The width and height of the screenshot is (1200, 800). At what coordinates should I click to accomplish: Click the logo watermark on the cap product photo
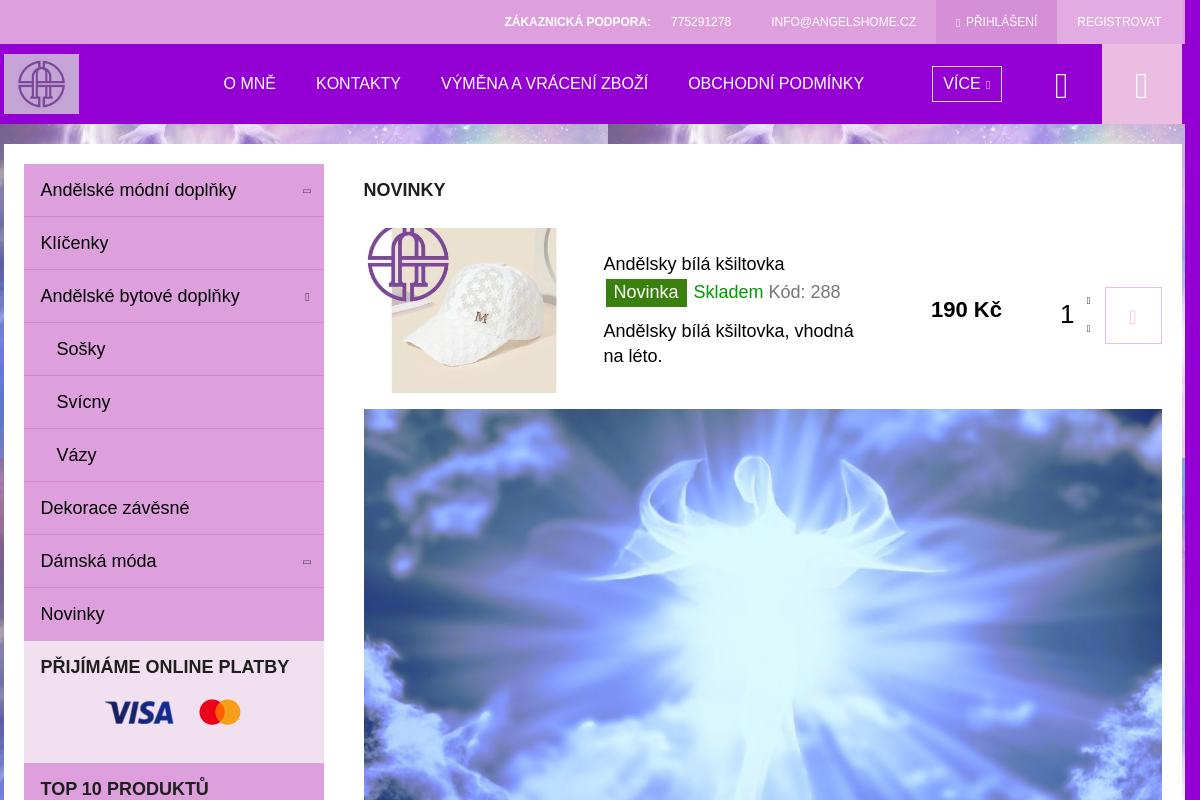(x=410, y=263)
